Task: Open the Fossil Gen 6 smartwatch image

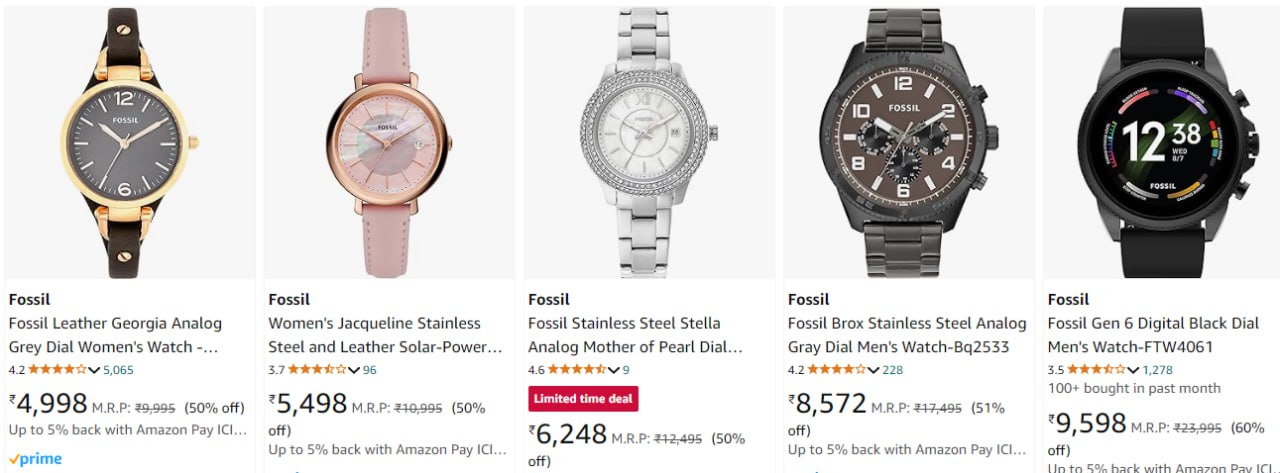Action: 1161,142
